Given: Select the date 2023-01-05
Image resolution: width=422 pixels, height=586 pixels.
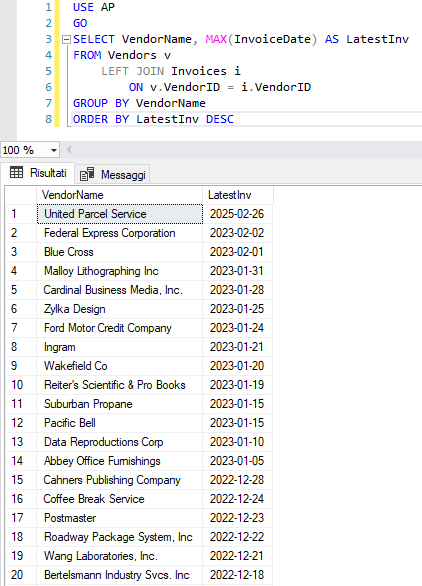Looking at the screenshot, I should (x=237, y=461).
